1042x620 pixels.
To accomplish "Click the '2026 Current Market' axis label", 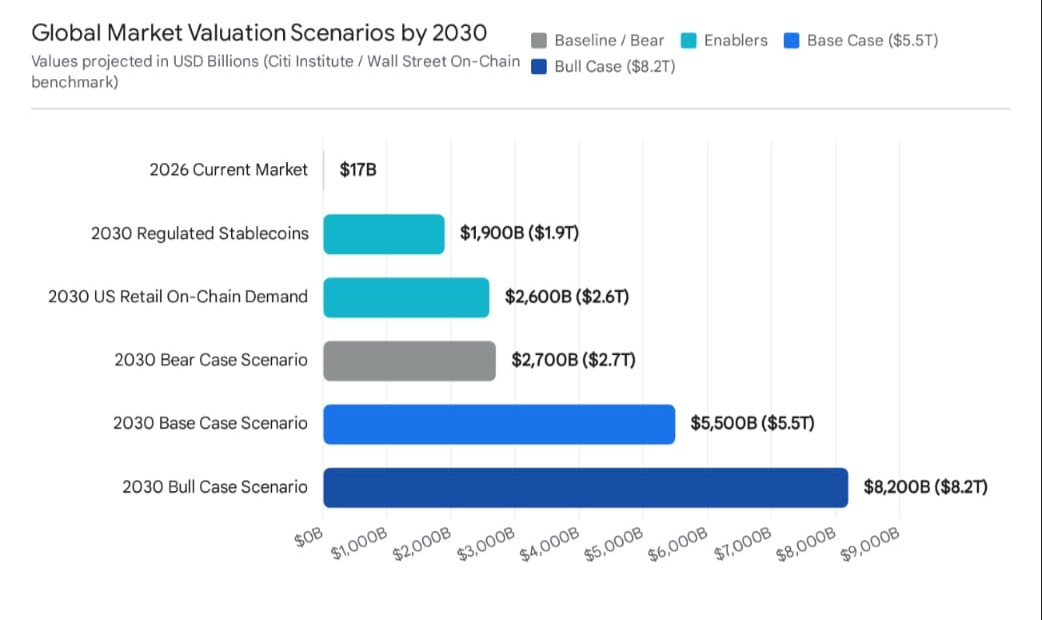I will [229, 170].
